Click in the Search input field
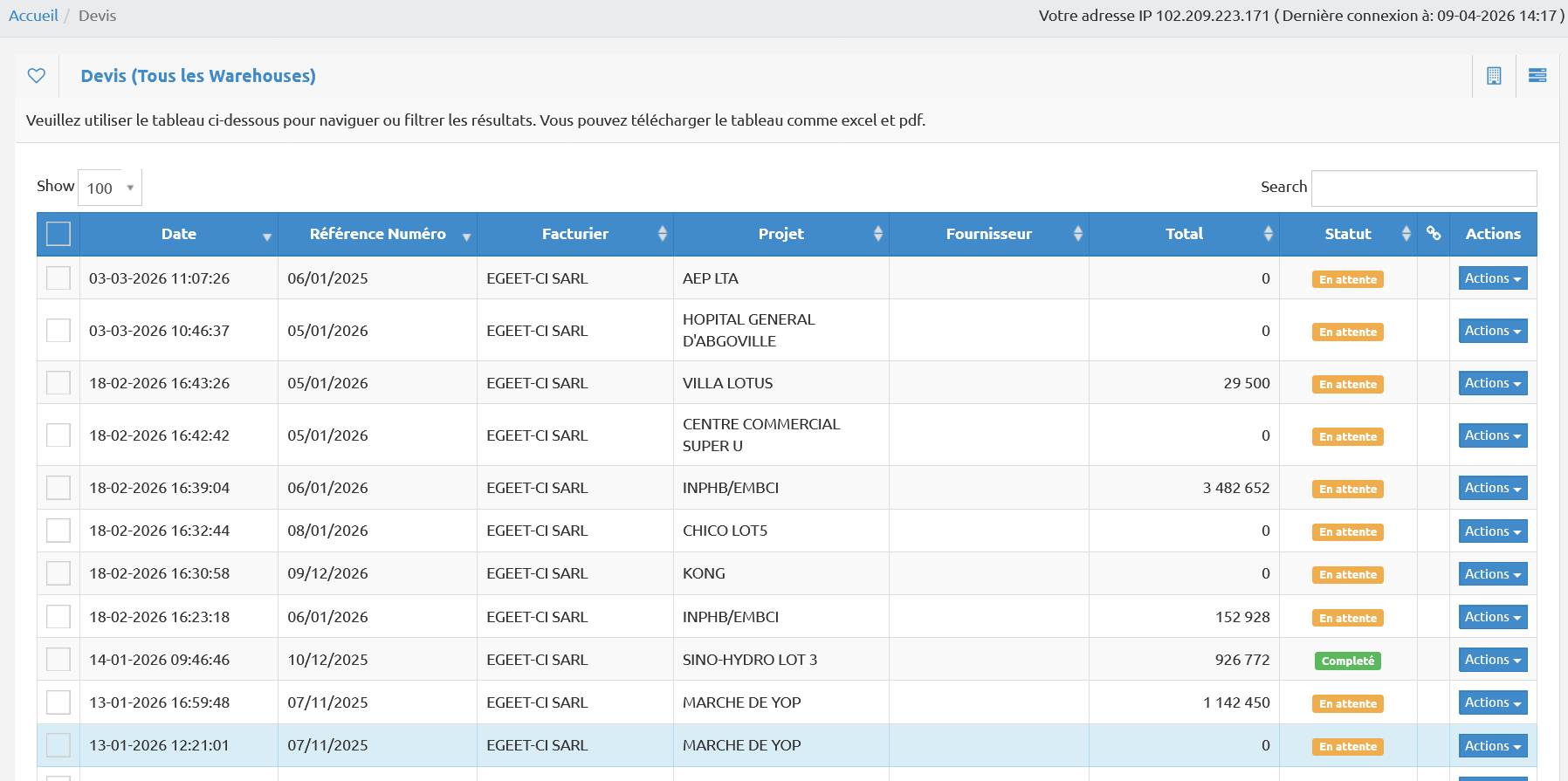Image resolution: width=1568 pixels, height=781 pixels. click(x=1423, y=188)
